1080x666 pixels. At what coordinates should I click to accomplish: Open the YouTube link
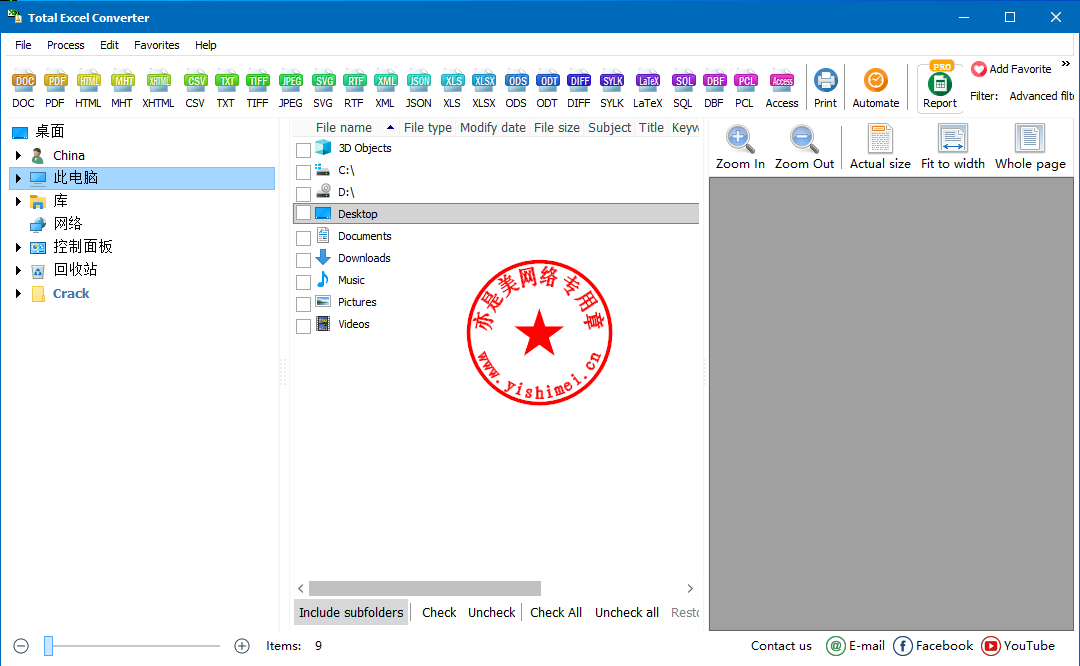coord(1018,645)
